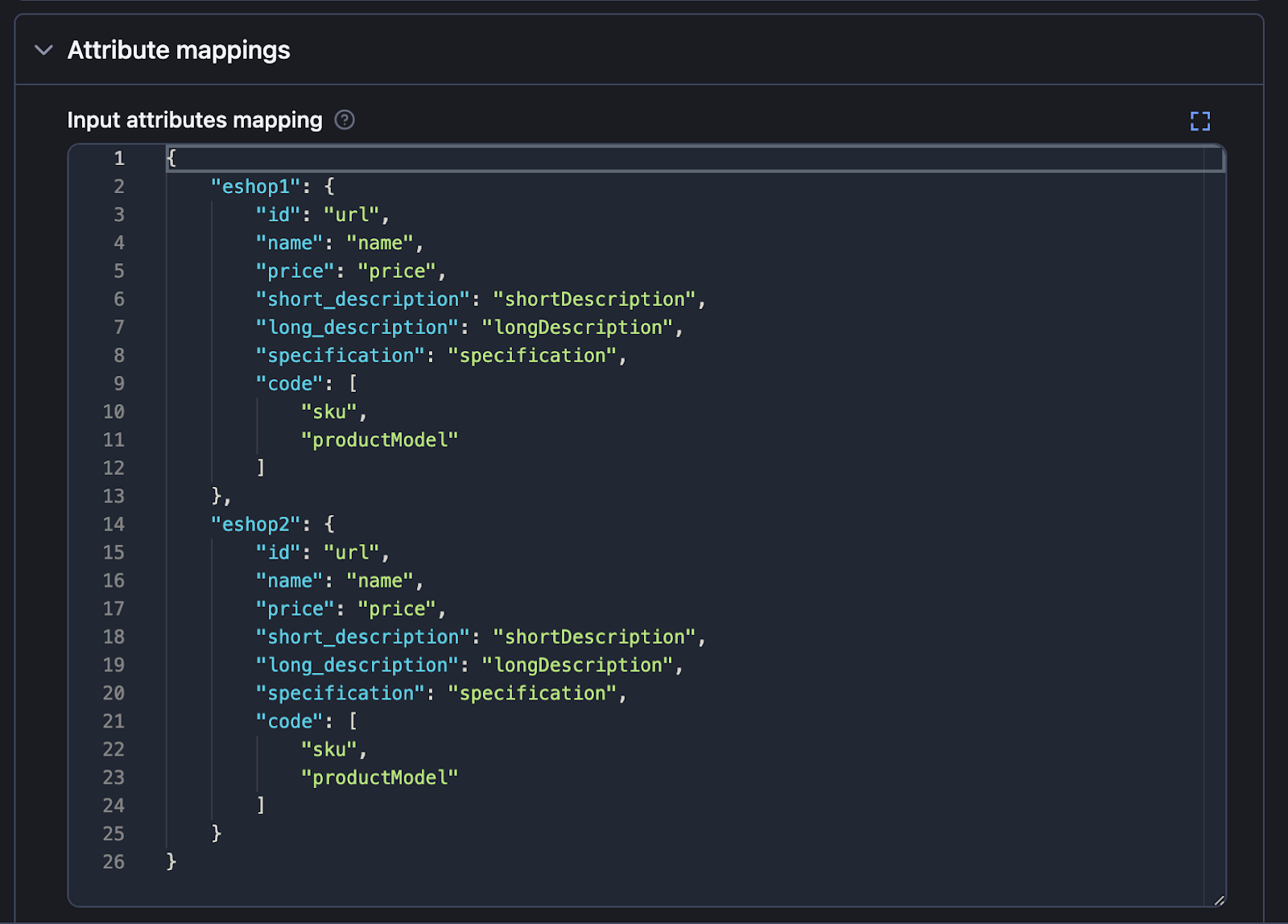Select the "eshop1" key on line 2
Image resolution: width=1288 pixels, height=924 pixels.
[255, 186]
